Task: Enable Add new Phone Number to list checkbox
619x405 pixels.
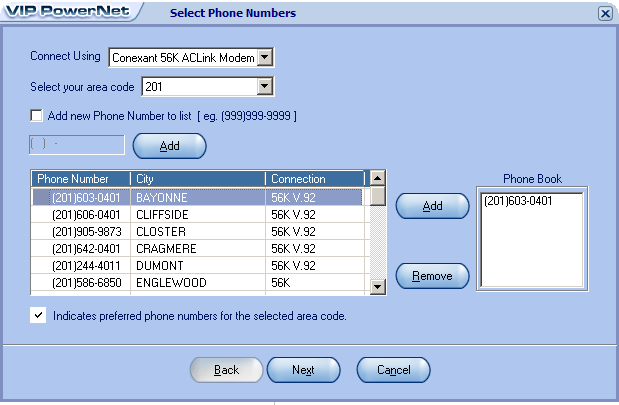Action: pos(37,115)
